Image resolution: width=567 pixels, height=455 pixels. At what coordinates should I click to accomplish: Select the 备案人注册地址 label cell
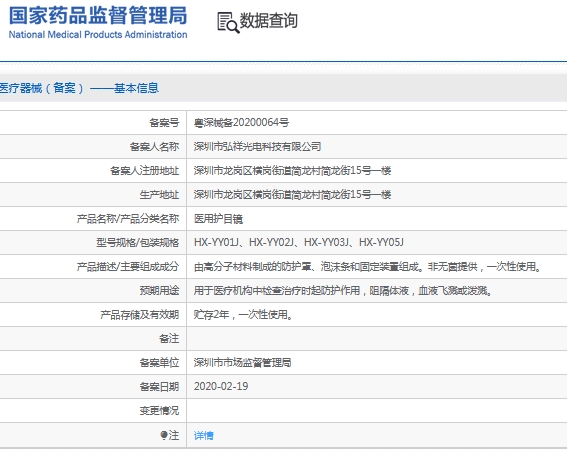coord(145,170)
